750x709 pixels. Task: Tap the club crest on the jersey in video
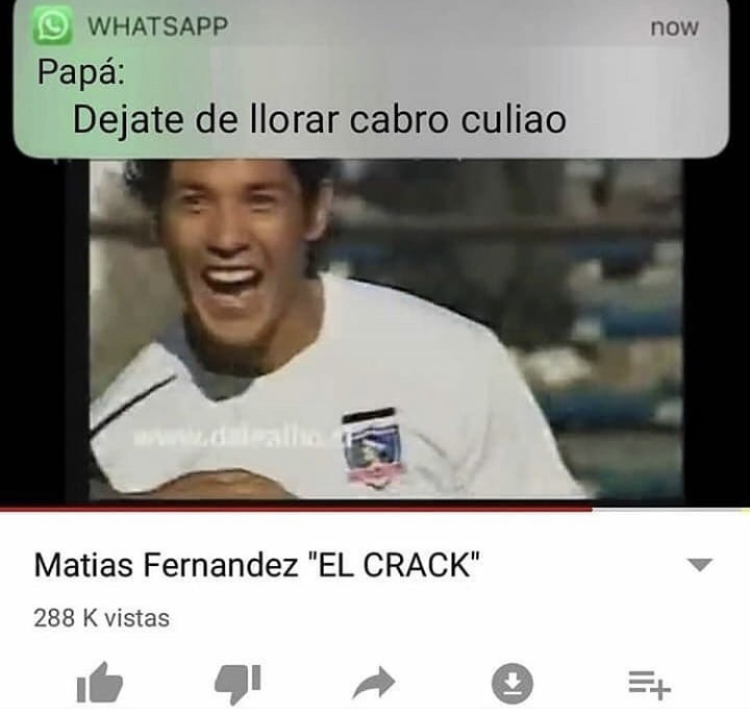point(373,447)
